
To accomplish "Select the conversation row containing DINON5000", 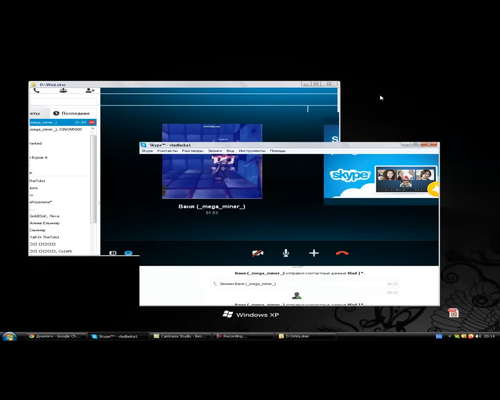I will coord(59,129).
